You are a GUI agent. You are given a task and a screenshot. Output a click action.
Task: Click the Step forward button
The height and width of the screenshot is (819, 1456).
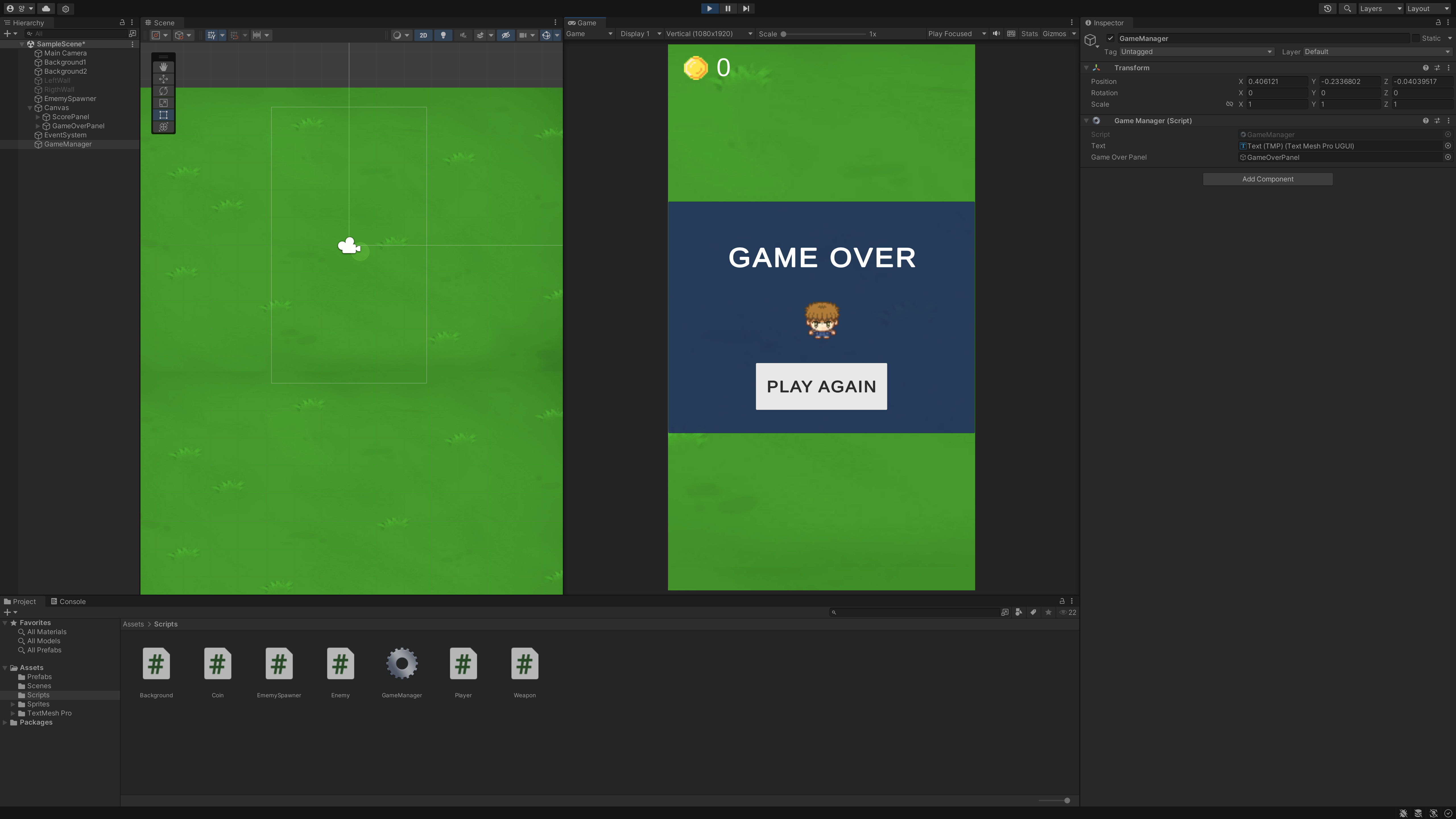746,9
